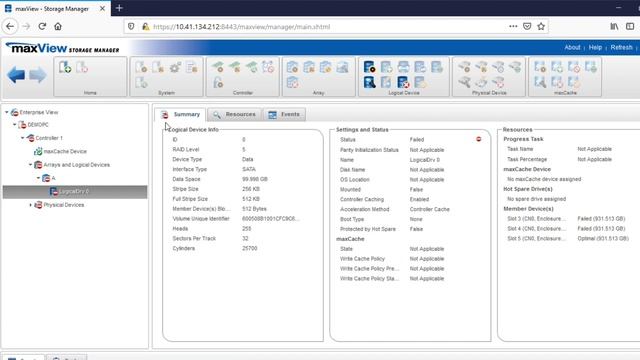This screenshot has width=640, height=360.
Task: Collapse Arrays and Logical Devices node
Action: click(x=31, y=164)
